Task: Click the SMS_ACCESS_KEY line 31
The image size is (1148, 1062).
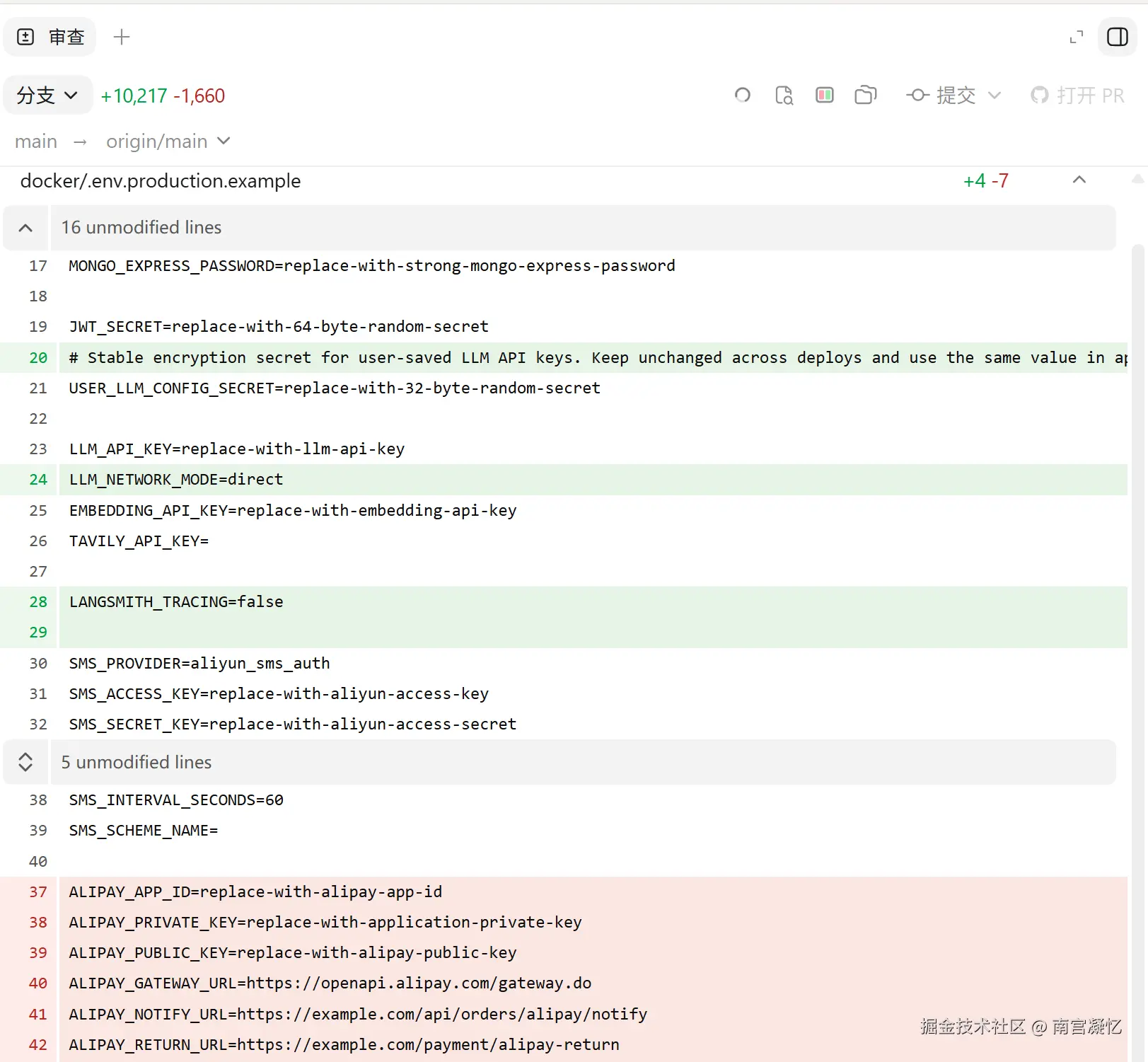Action: [279, 694]
